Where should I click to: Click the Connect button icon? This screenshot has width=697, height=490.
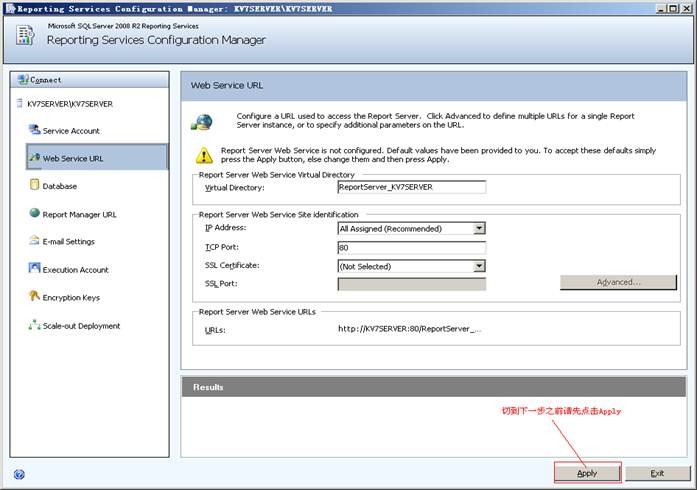click(23, 80)
